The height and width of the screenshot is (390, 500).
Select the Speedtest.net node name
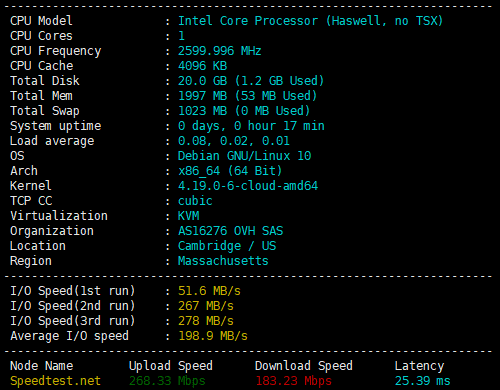(x=55, y=381)
